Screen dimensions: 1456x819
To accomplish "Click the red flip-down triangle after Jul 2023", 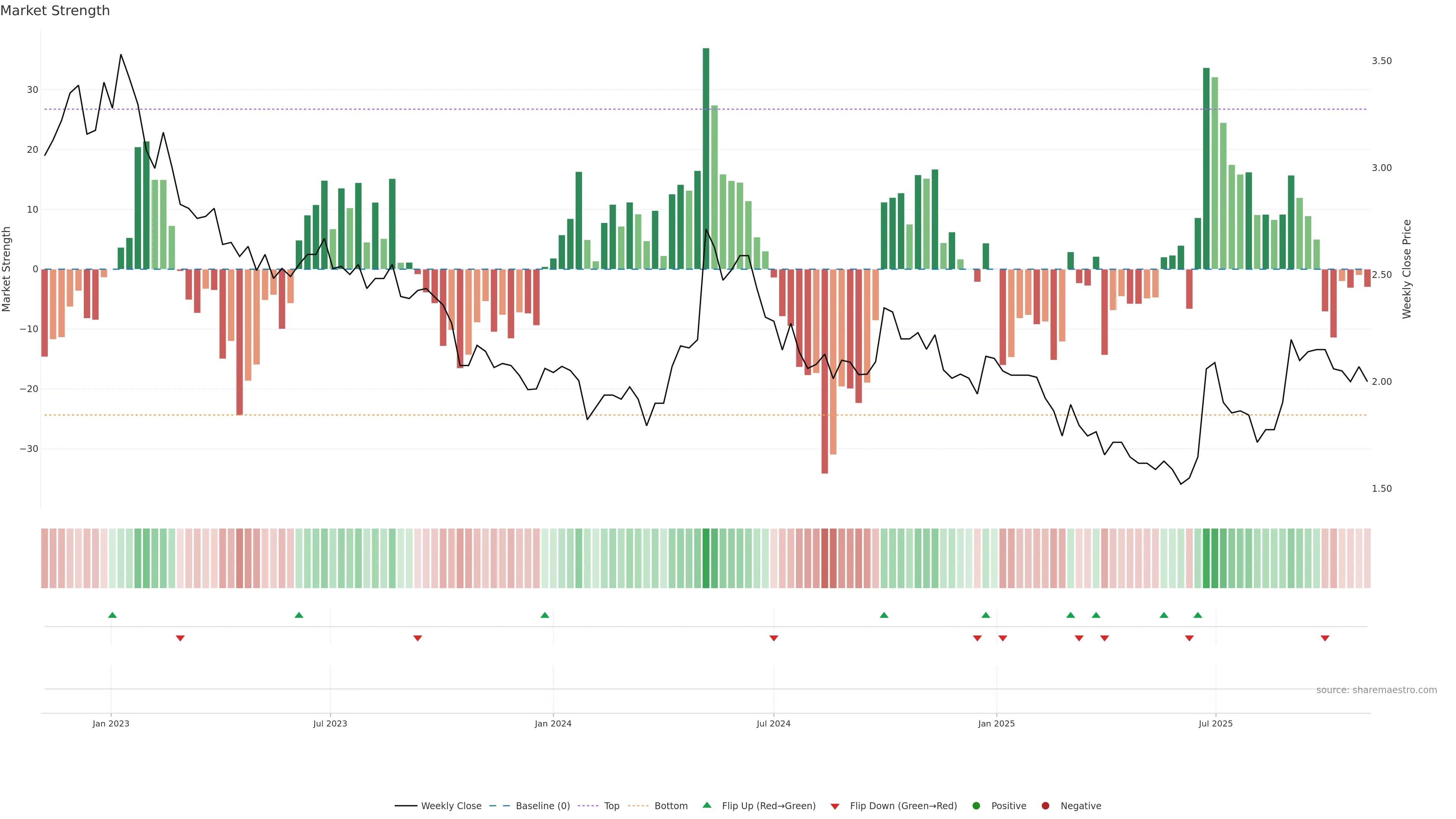I will pyautogui.click(x=417, y=638).
